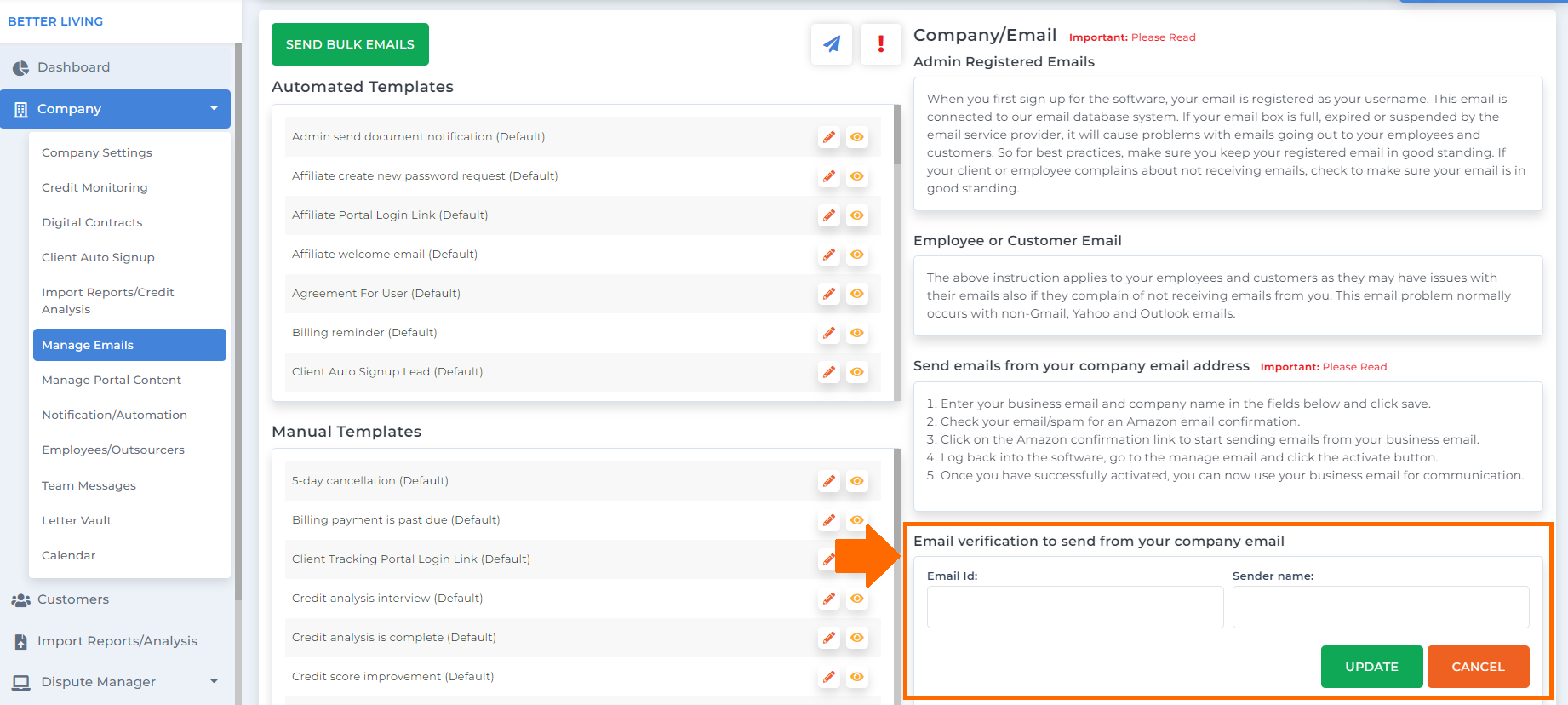The image size is (1568, 705).
Task: Click the Send Bulk Emails button
Action: click(350, 44)
